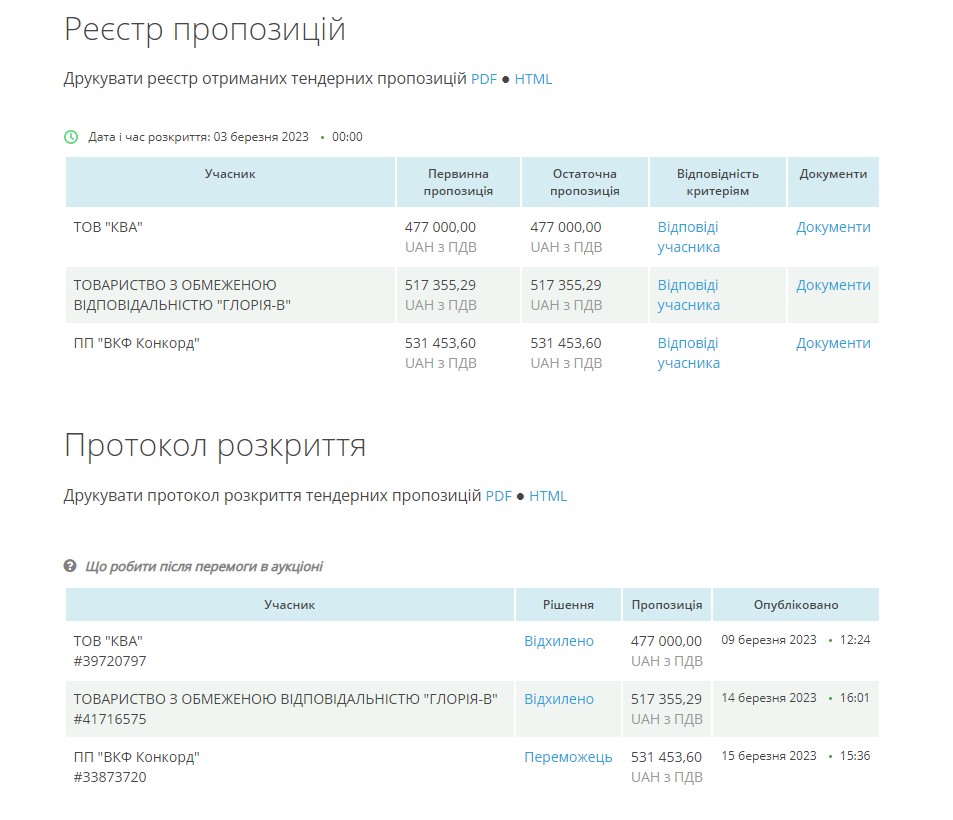The width and height of the screenshot is (953, 820).
Task: Open 'Відповіді учасника' for ТОВ "КВА"
Action: 689,237
